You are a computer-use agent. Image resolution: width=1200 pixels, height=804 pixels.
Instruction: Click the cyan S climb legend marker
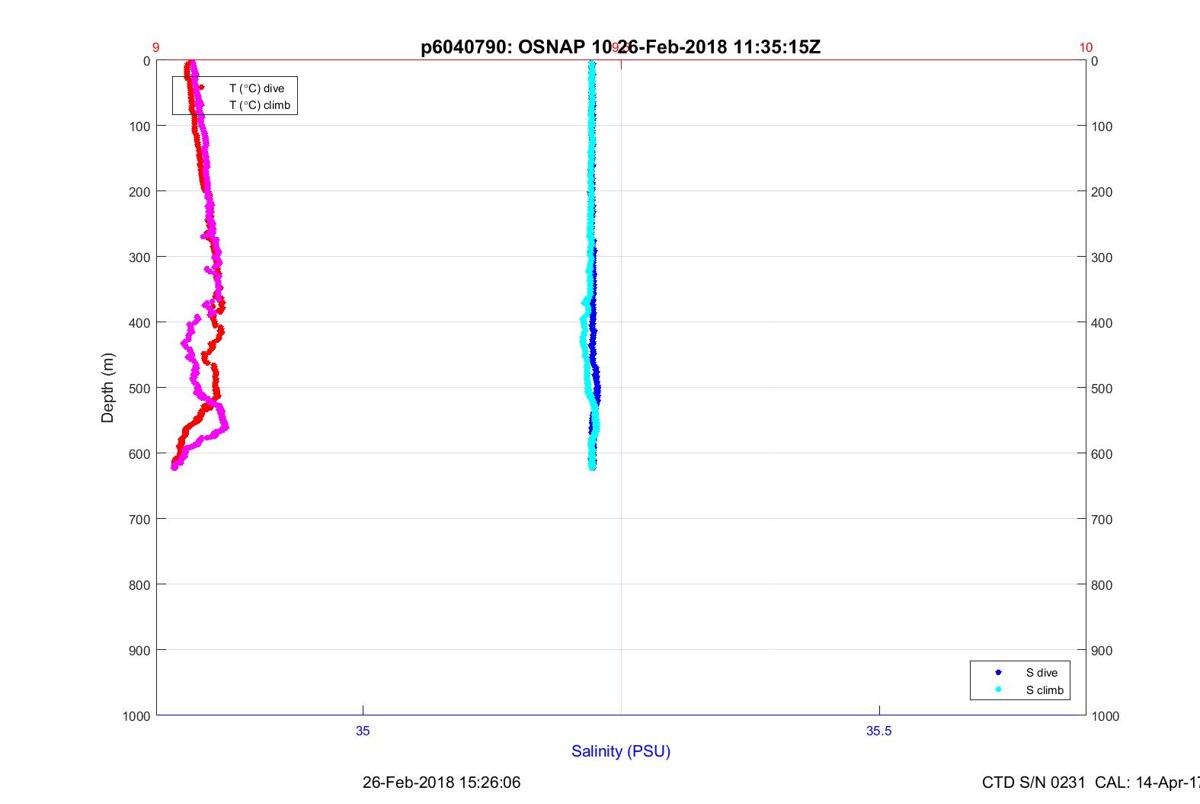coord(998,691)
